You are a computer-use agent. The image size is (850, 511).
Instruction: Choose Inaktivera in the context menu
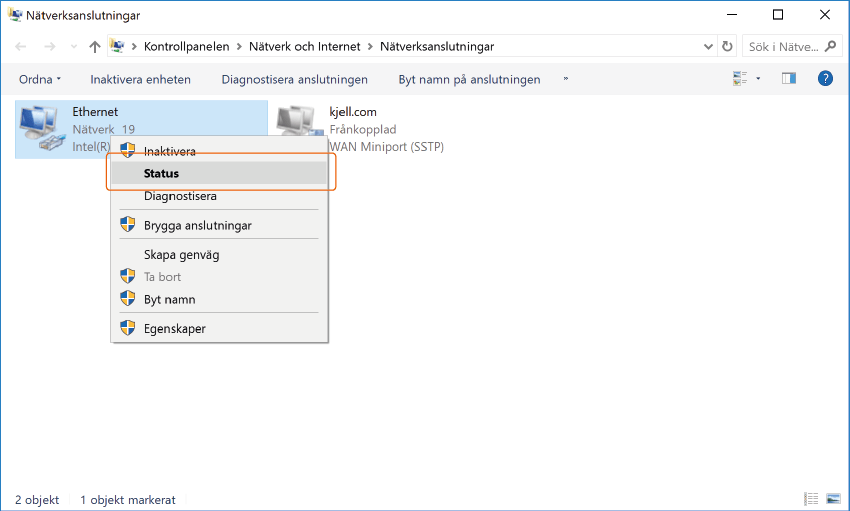(219, 151)
